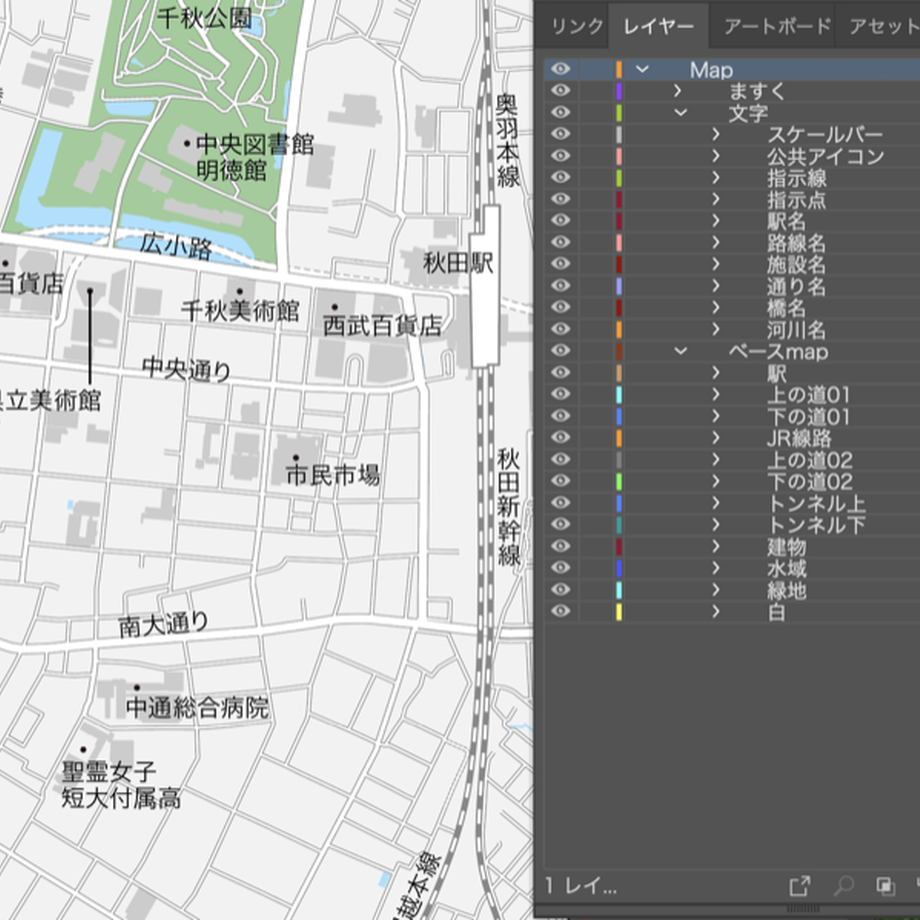Collapse the Map layer chevron
Image resolution: width=920 pixels, height=920 pixels.
click(642, 69)
